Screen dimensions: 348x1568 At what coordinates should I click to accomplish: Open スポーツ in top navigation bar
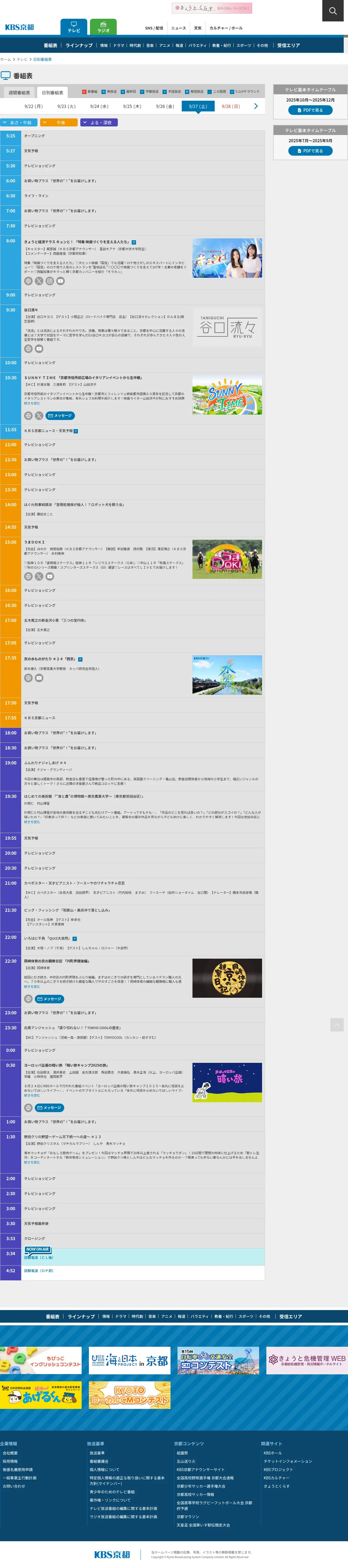[x=243, y=46]
